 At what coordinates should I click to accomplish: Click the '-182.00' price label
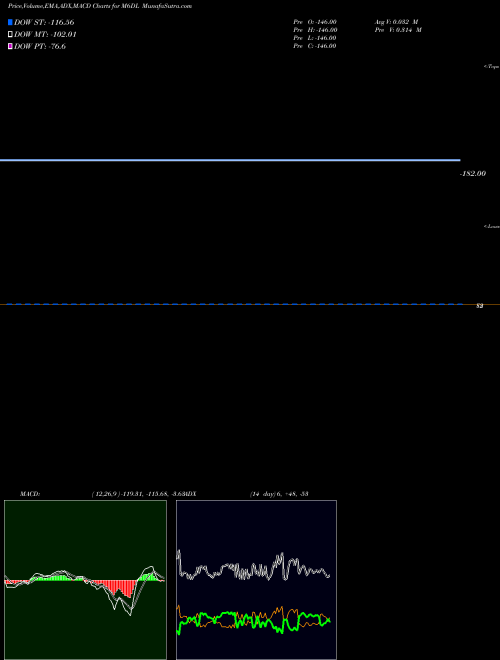[x=473, y=173]
